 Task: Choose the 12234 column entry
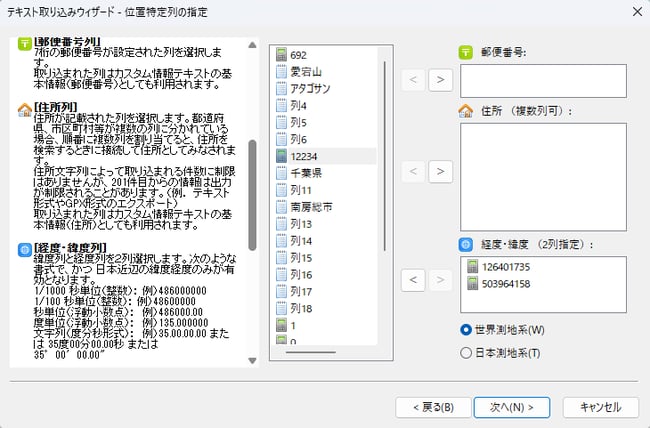pyautogui.click(x=305, y=156)
